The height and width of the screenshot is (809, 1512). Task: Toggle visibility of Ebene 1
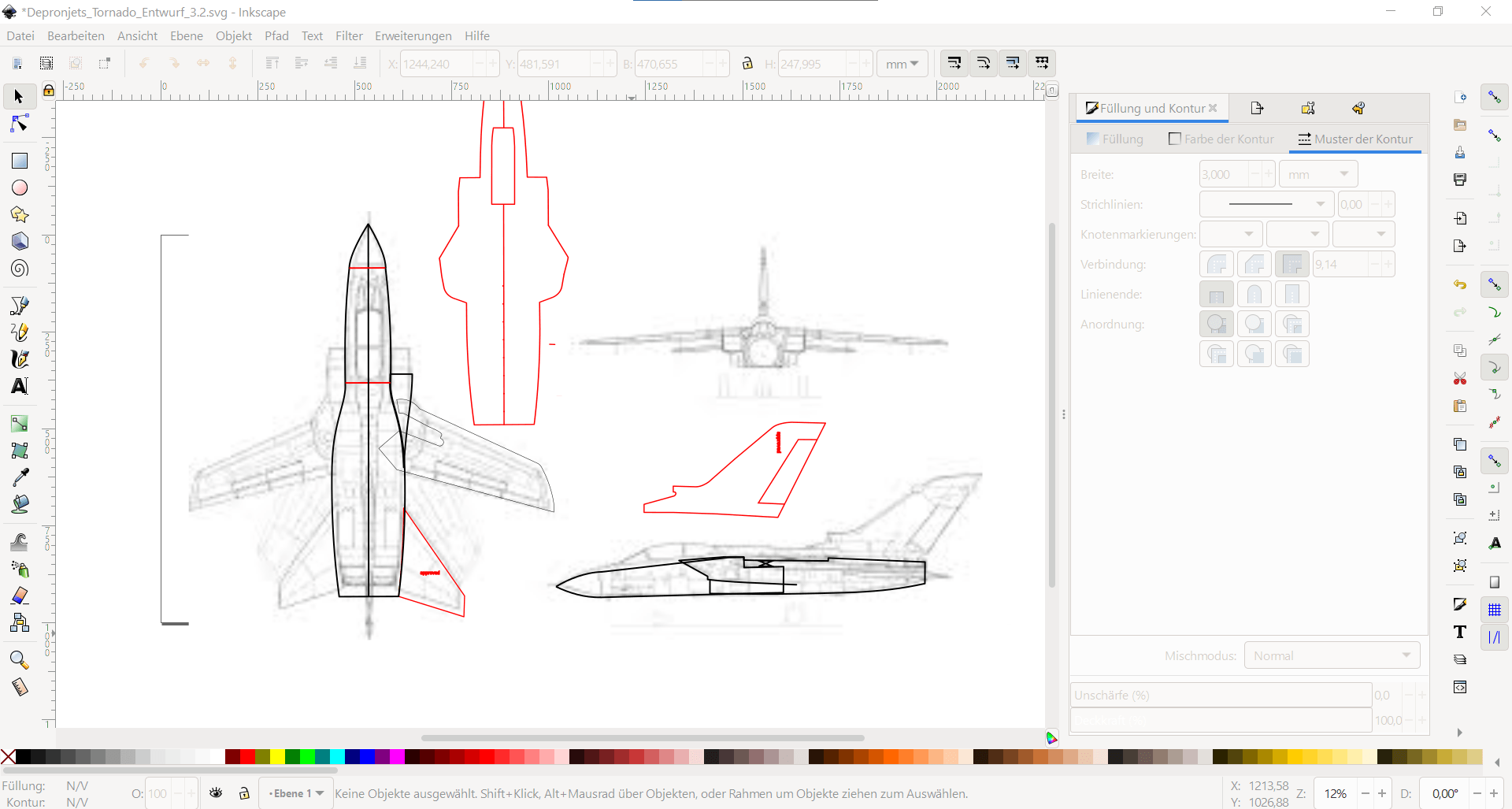pyautogui.click(x=217, y=792)
